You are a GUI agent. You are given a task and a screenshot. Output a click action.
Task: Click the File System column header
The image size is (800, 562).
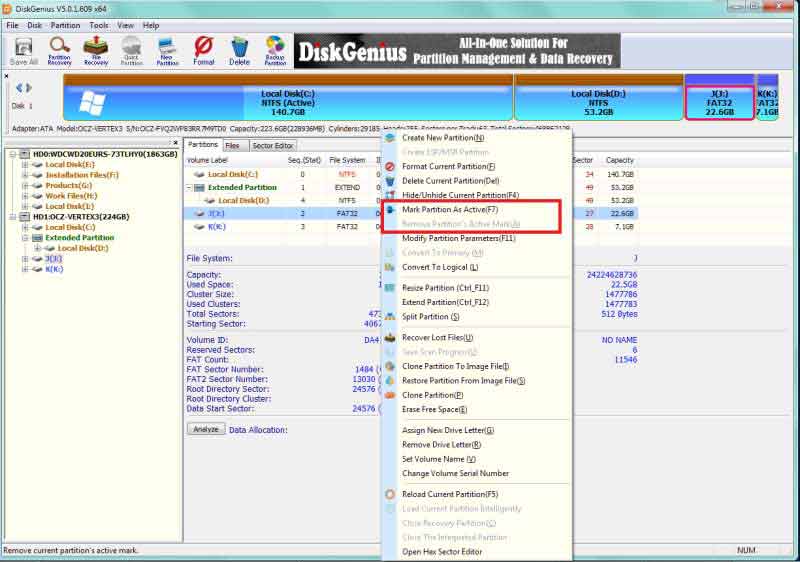[347, 160]
